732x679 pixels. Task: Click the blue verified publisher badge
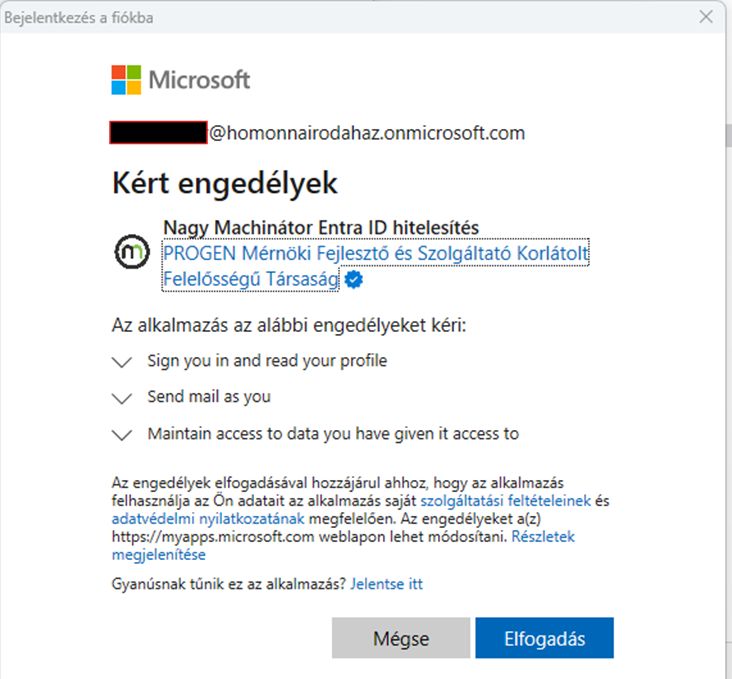point(353,282)
